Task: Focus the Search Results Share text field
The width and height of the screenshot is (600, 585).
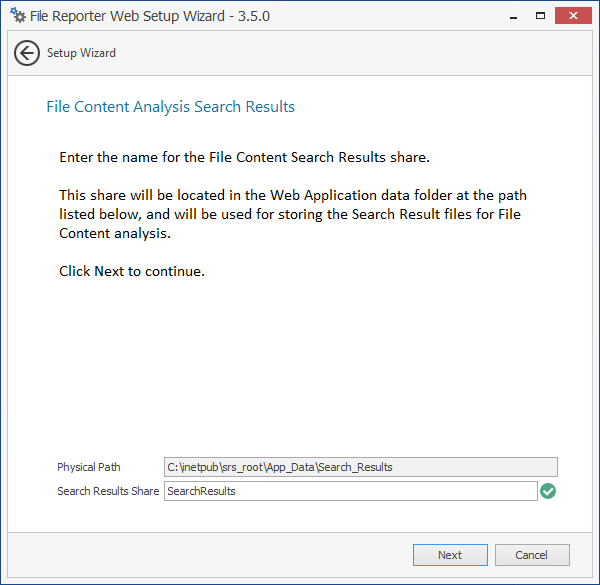Action: coord(350,491)
